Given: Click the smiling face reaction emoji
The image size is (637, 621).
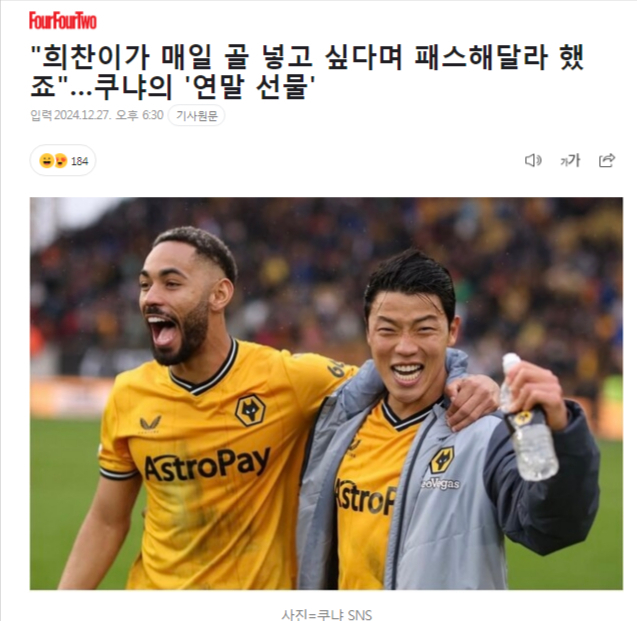Looking at the screenshot, I should tap(46, 161).
